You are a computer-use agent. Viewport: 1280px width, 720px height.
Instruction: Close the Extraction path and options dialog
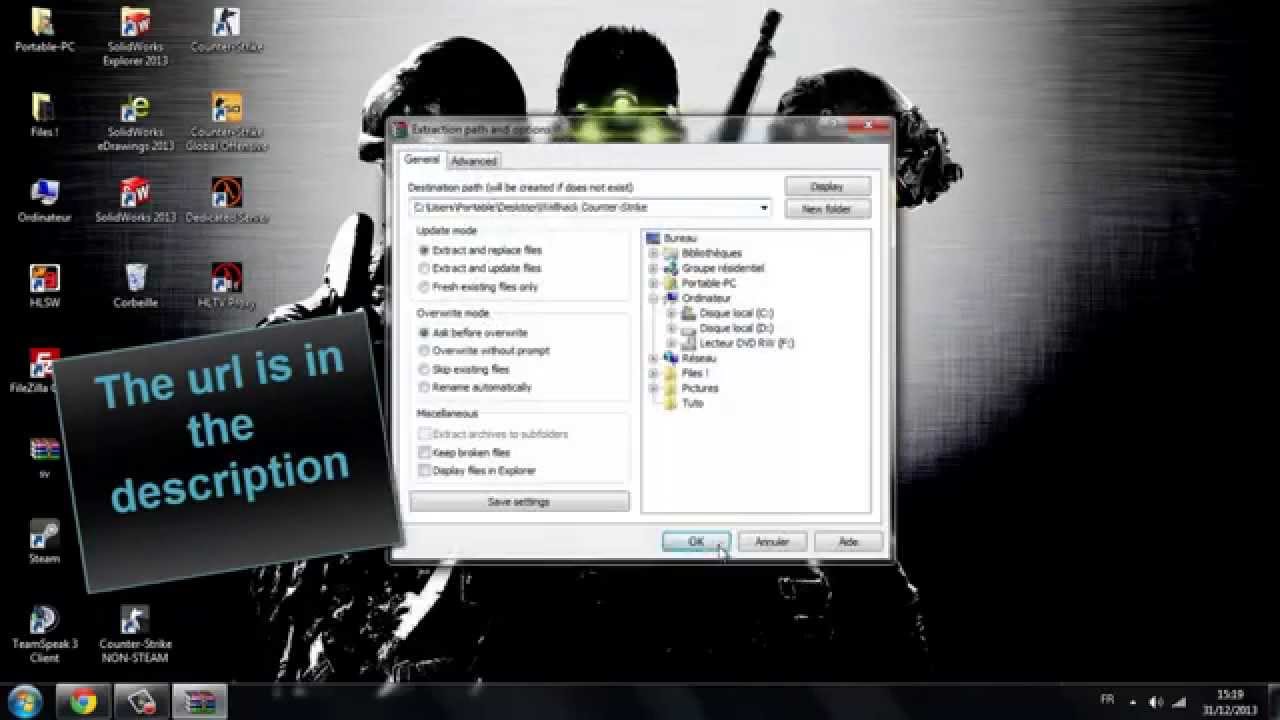868,125
